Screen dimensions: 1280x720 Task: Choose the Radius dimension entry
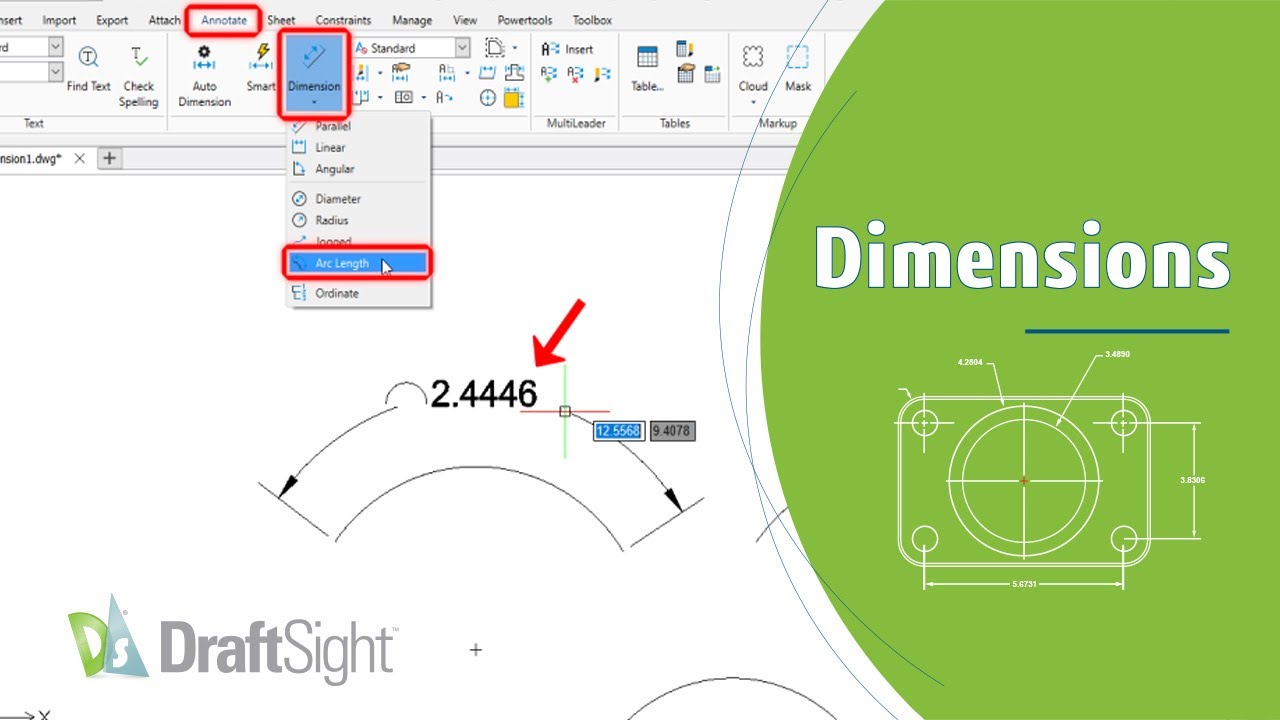pos(332,220)
